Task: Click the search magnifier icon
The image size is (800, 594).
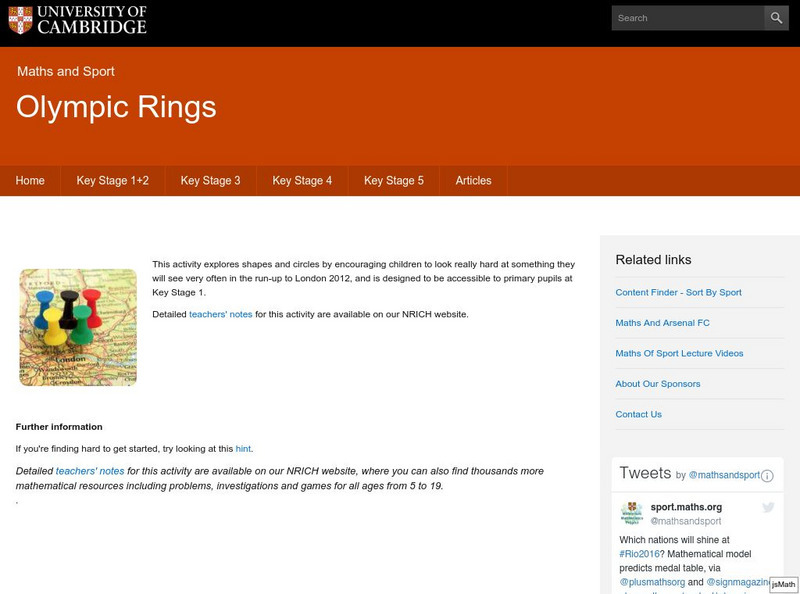Action: (777, 18)
